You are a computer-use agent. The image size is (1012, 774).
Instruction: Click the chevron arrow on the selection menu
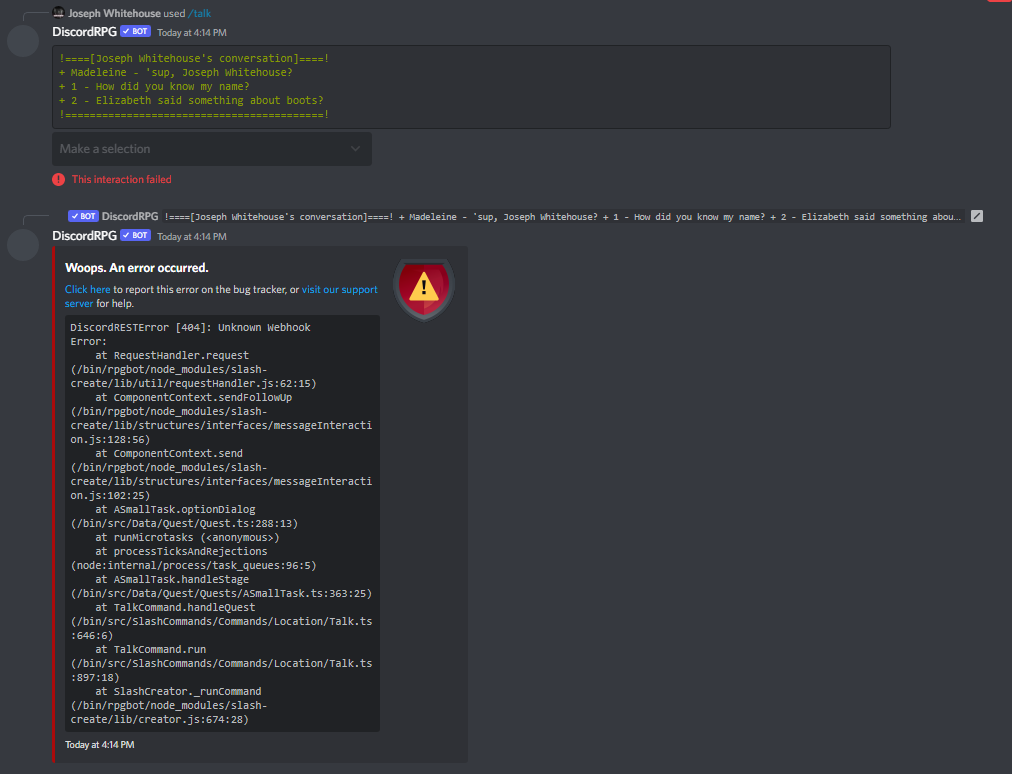tap(355, 148)
